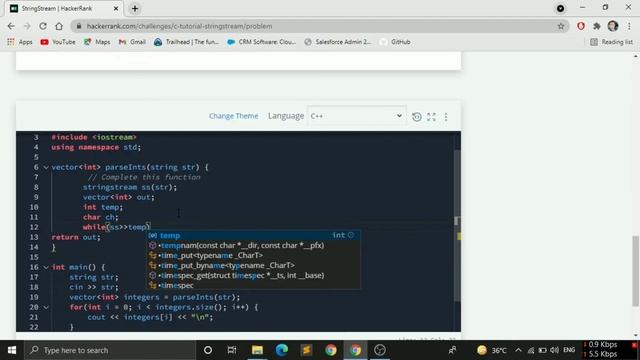640x360 pixels.
Task: Open Sublime Text from taskbar
Action: [x=306, y=350]
